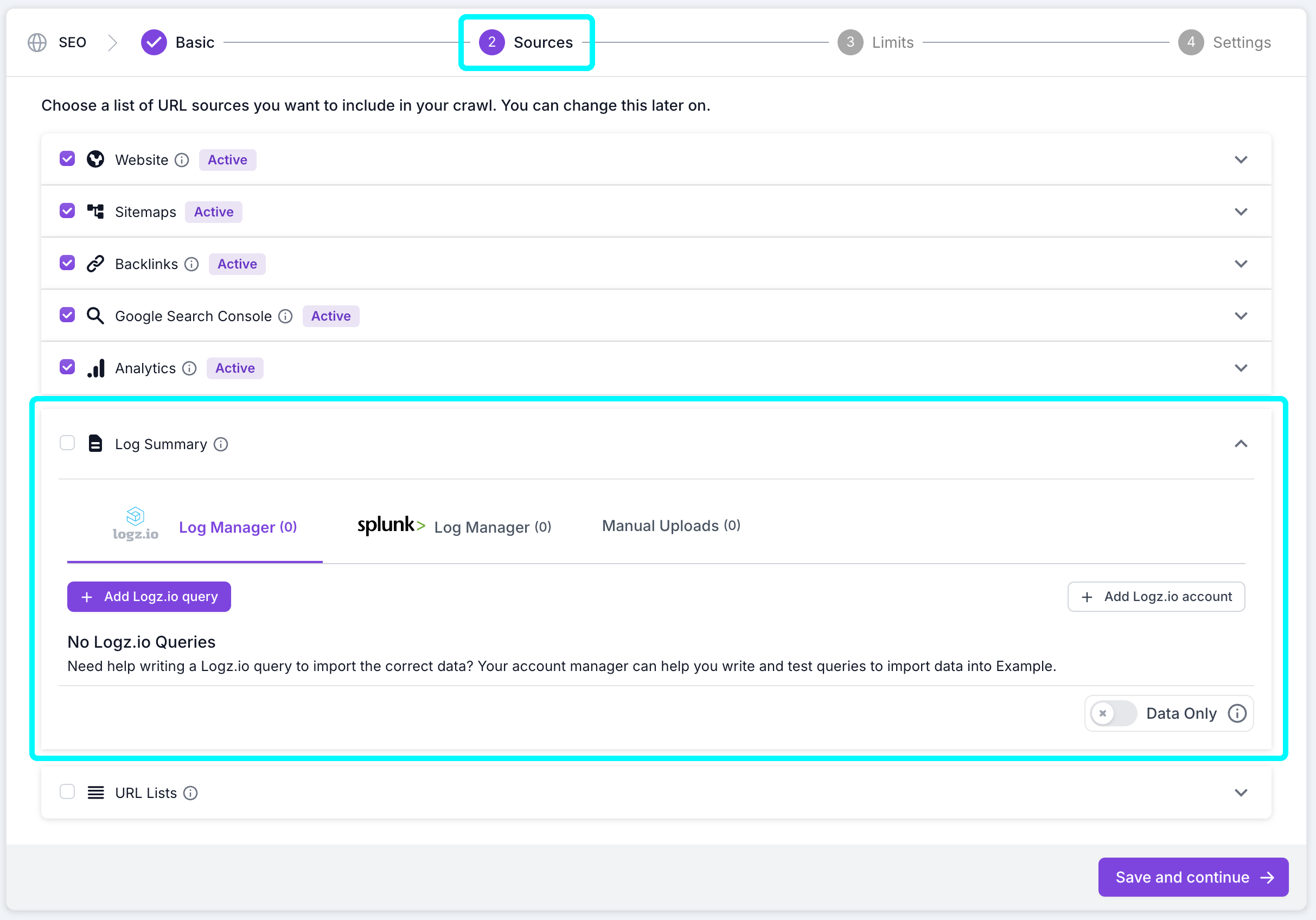
Task: Check the URL Lists checkbox
Action: 67,791
